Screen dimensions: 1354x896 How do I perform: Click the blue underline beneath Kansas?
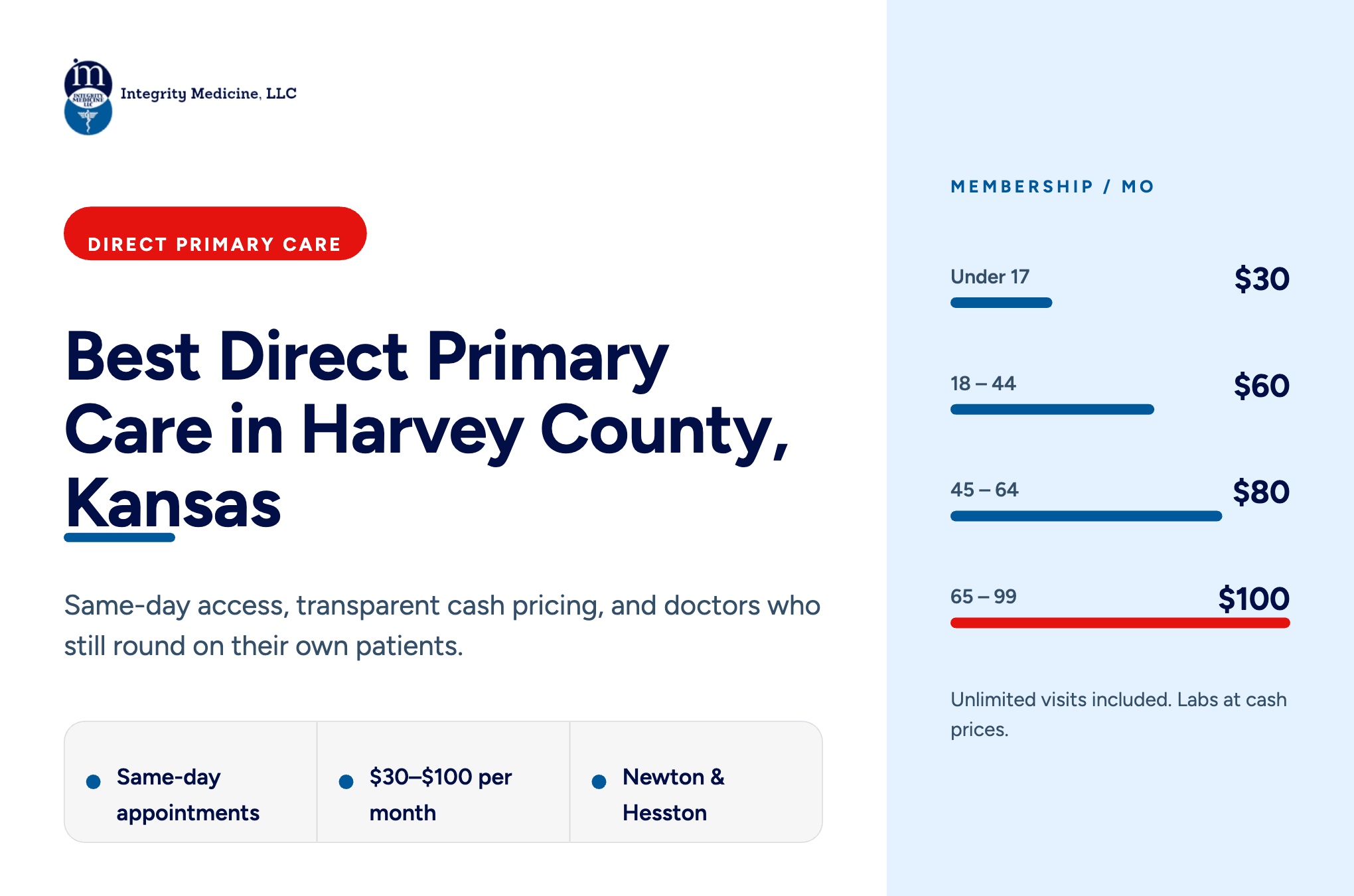pyautogui.click(x=119, y=538)
